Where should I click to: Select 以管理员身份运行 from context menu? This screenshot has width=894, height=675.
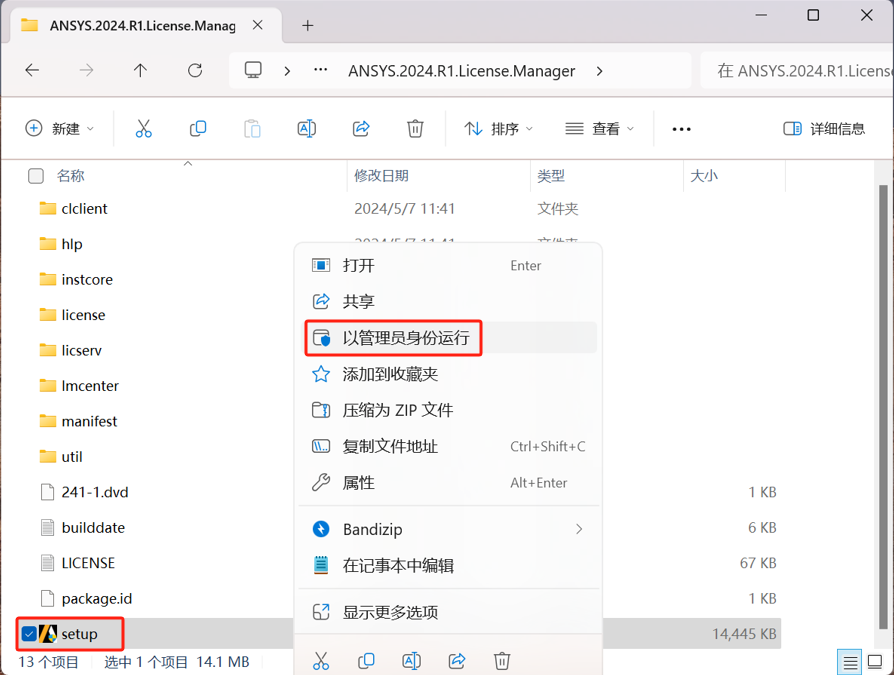[x=405, y=338]
